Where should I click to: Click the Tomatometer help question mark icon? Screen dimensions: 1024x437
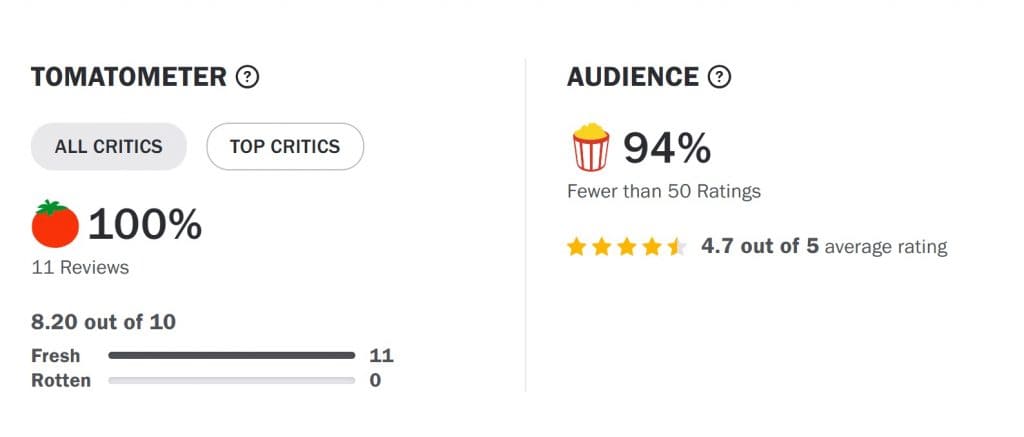pos(248,77)
